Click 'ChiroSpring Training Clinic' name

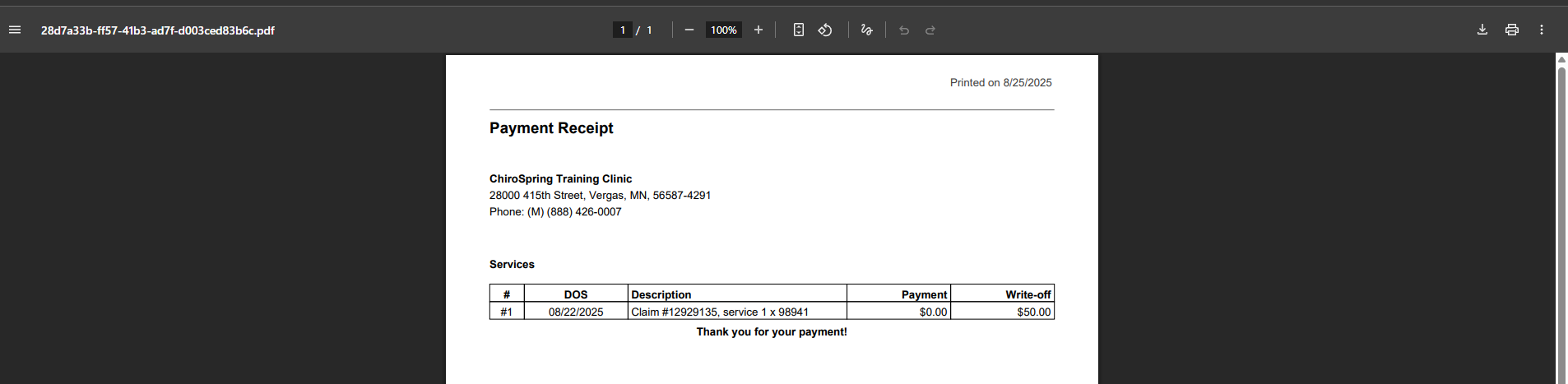point(560,179)
